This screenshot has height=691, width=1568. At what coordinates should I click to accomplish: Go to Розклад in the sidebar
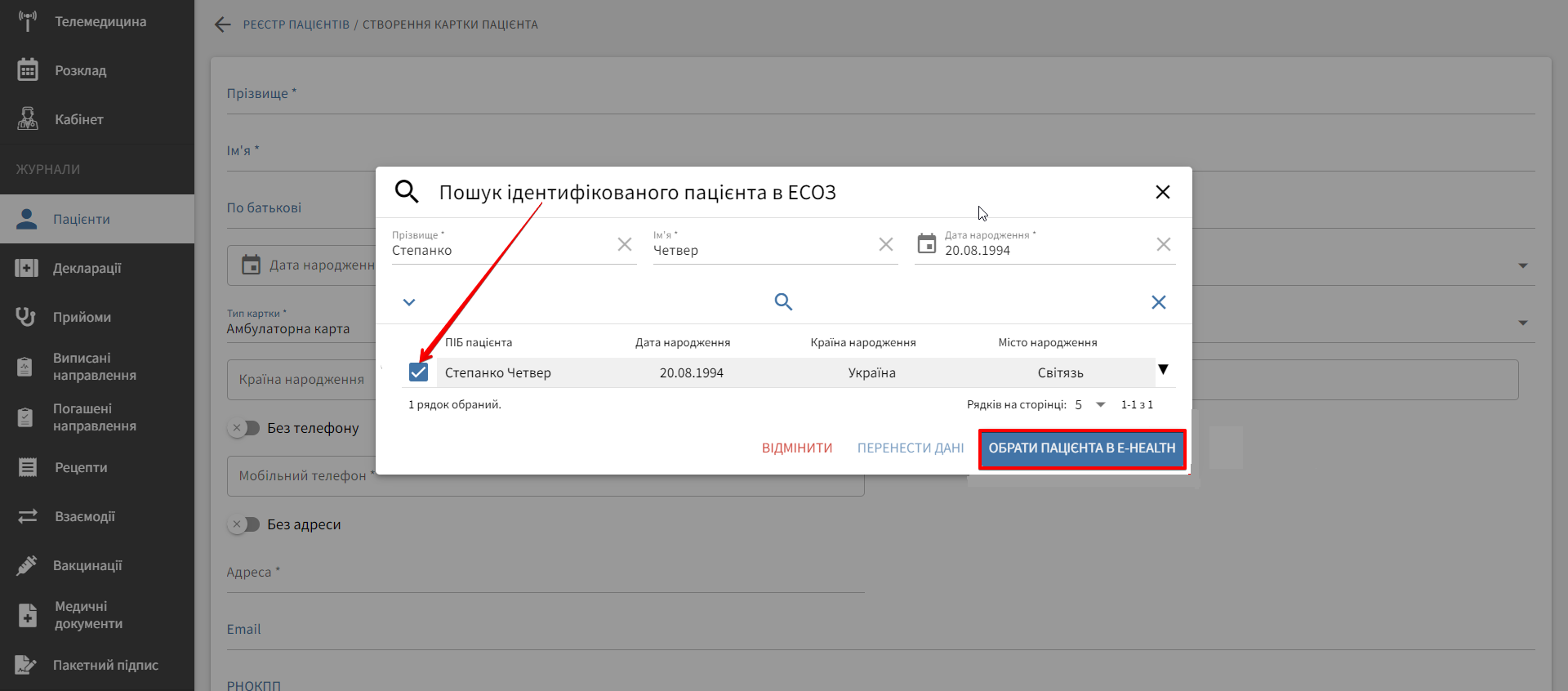(x=80, y=70)
